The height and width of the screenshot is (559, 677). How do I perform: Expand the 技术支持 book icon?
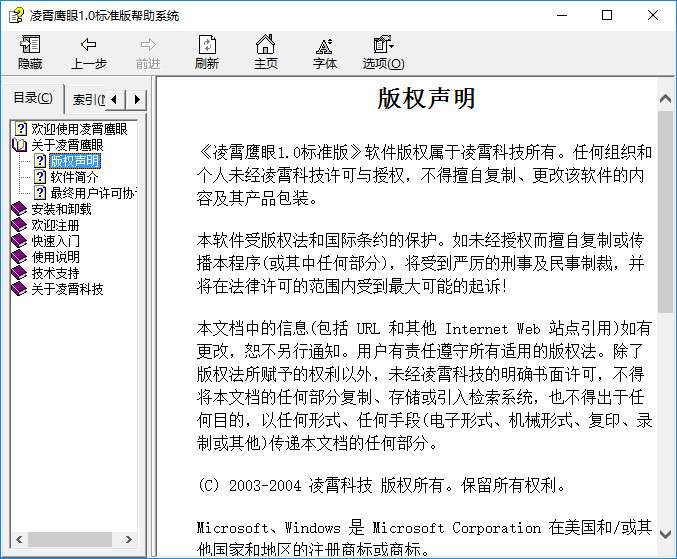pos(19,273)
